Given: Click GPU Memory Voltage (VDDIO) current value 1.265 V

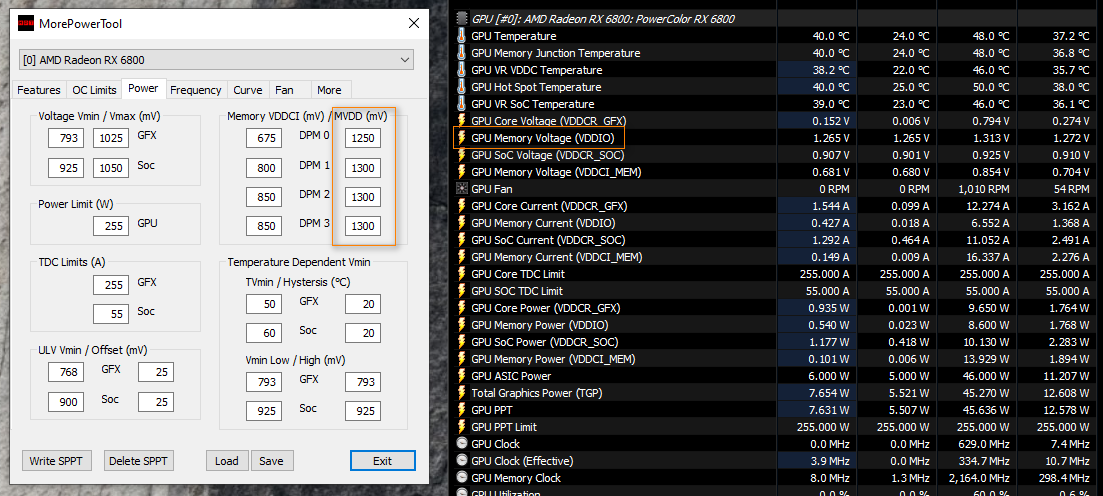Looking at the screenshot, I should (x=831, y=138).
